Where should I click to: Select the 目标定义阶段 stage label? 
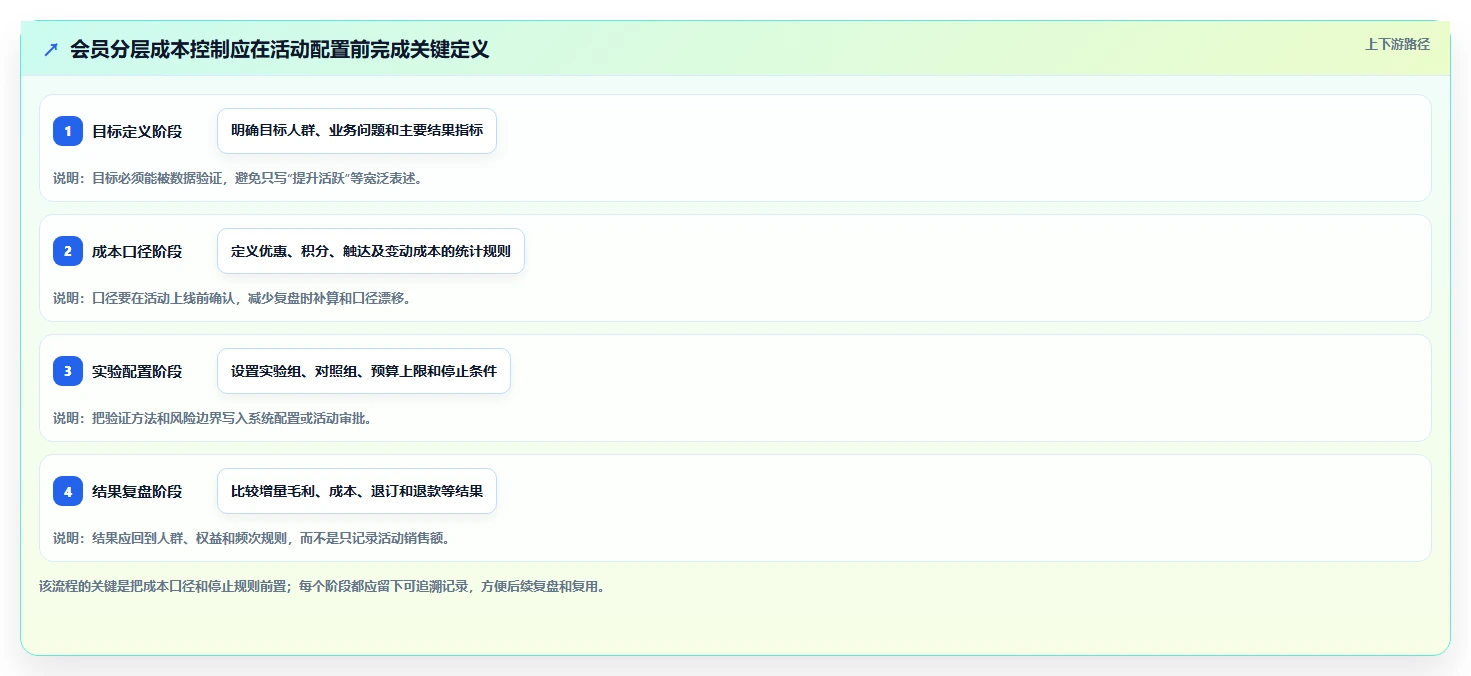(137, 131)
